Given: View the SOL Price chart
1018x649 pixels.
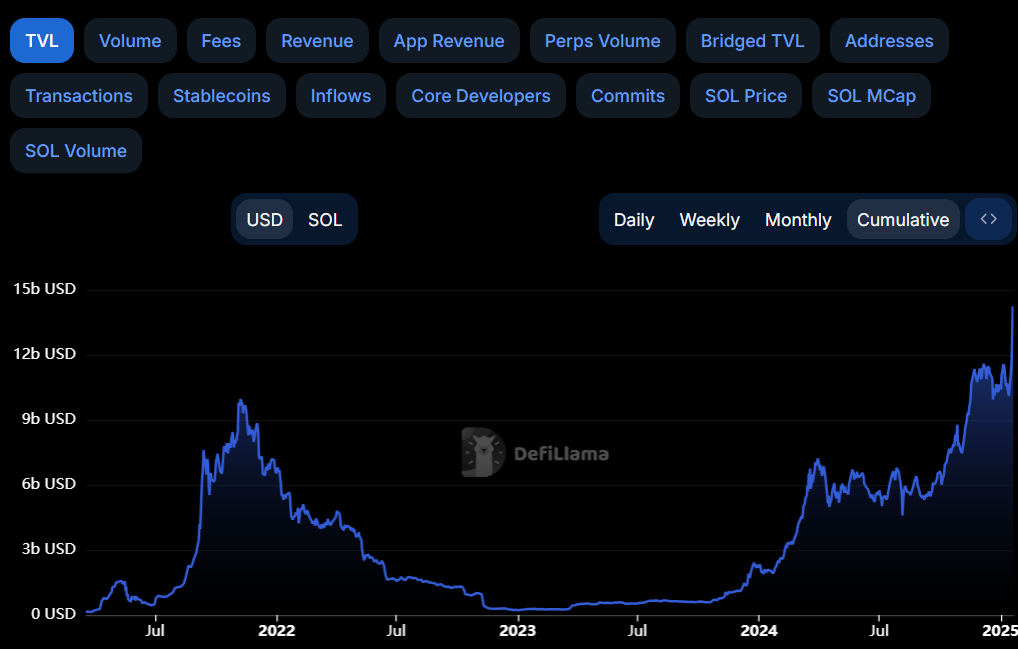Looking at the screenshot, I should [745, 95].
